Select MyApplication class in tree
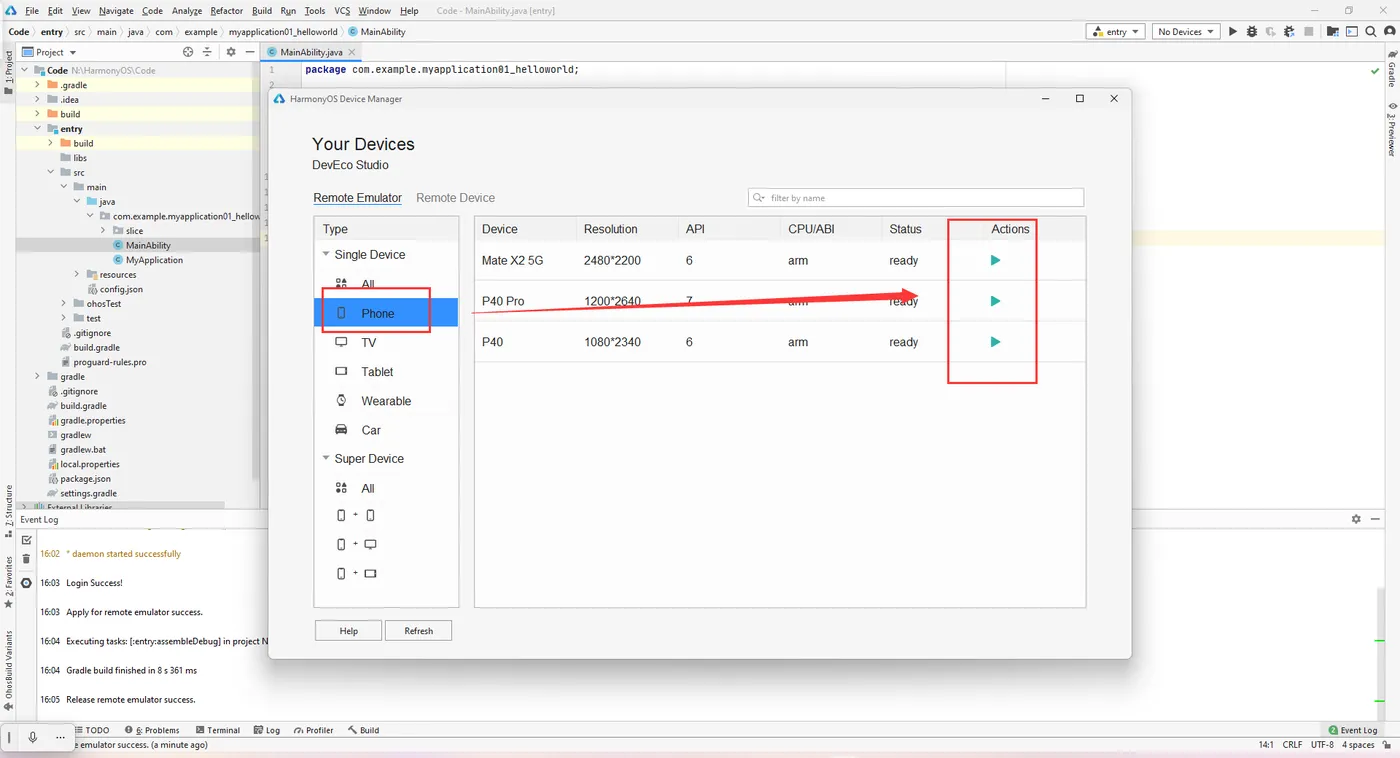The height and width of the screenshot is (758, 1400). pyautogui.click(x=154, y=260)
